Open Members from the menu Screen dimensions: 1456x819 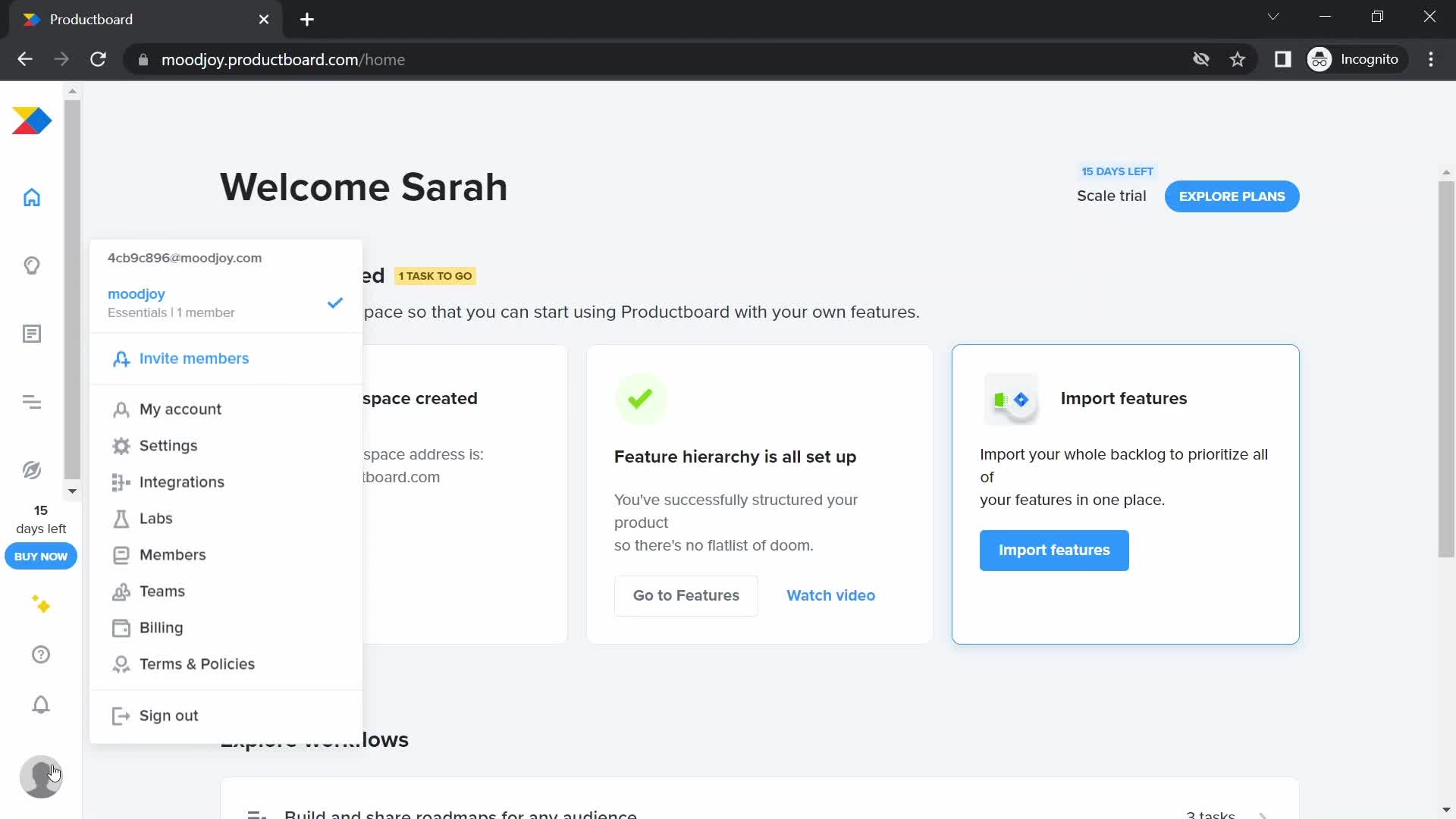[x=226, y=555]
